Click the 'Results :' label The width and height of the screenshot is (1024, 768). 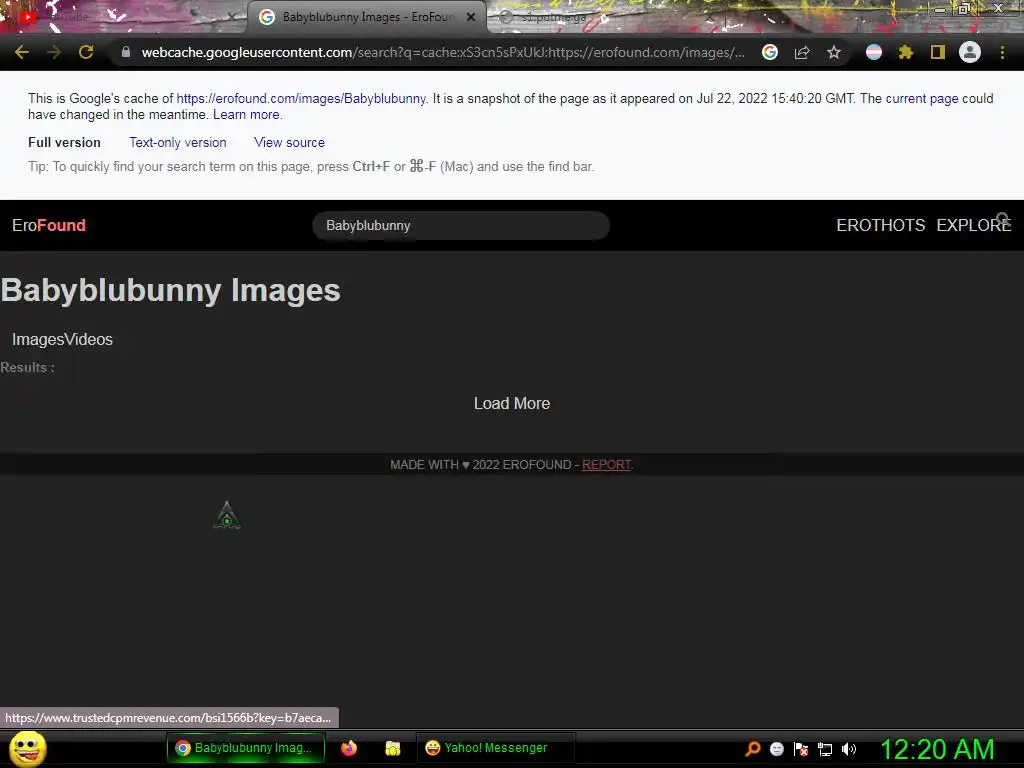27,367
